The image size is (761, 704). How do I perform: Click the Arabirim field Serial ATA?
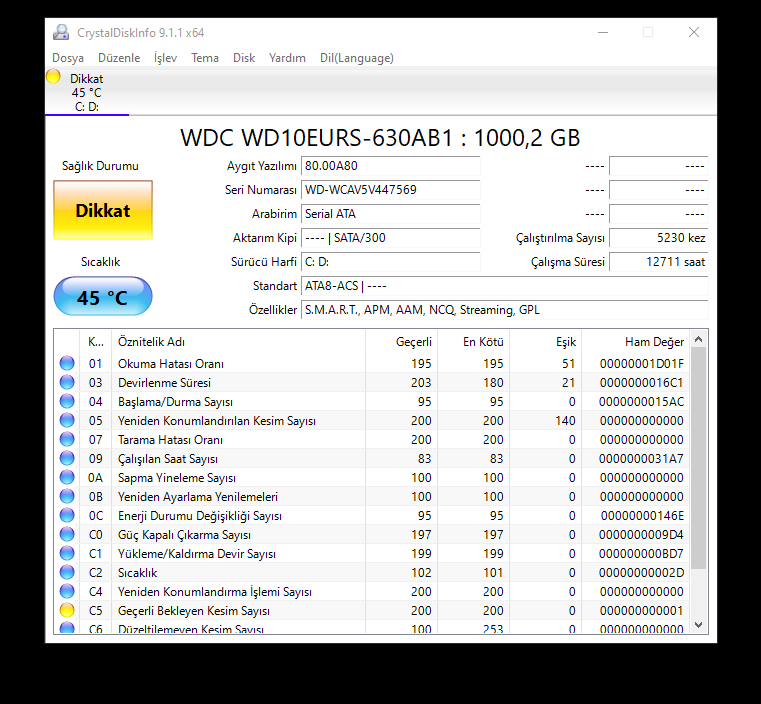[x=391, y=214]
